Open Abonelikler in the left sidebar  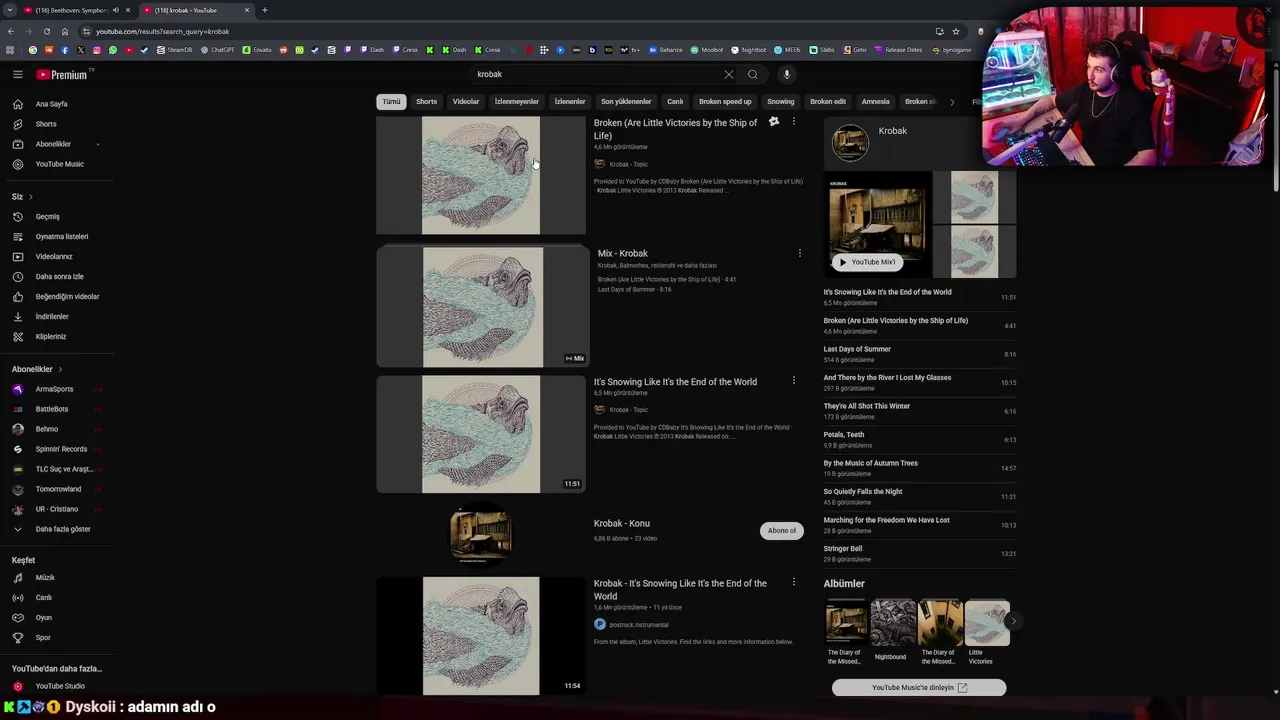point(55,144)
